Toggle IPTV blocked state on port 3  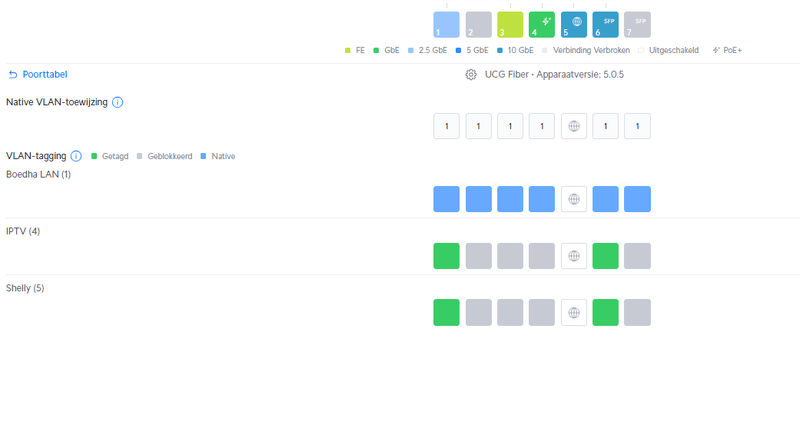[510, 256]
